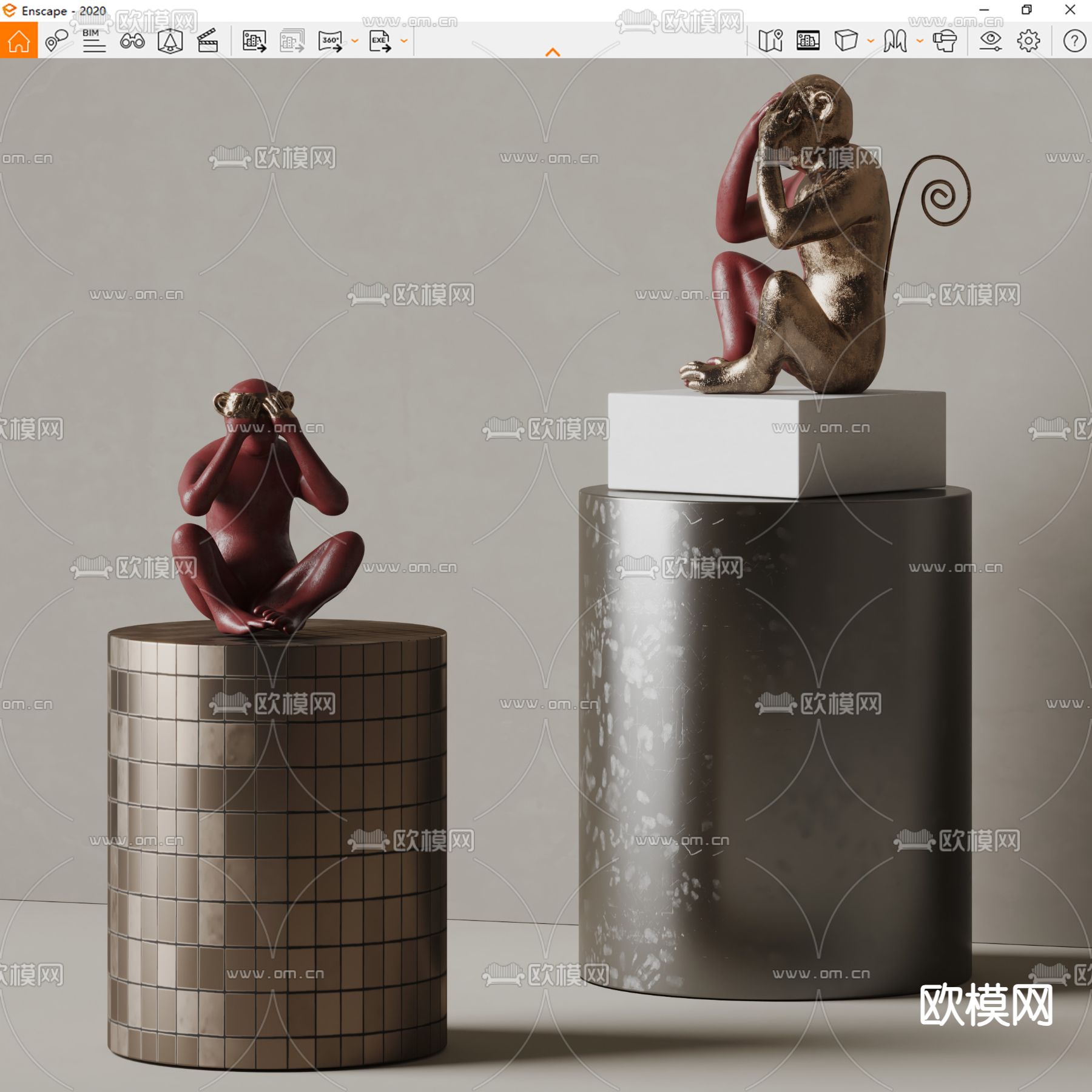The height and width of the screenshot is (1092, 1092).
Task: Toggle the minimap map icon
Action: coord(770,41)
